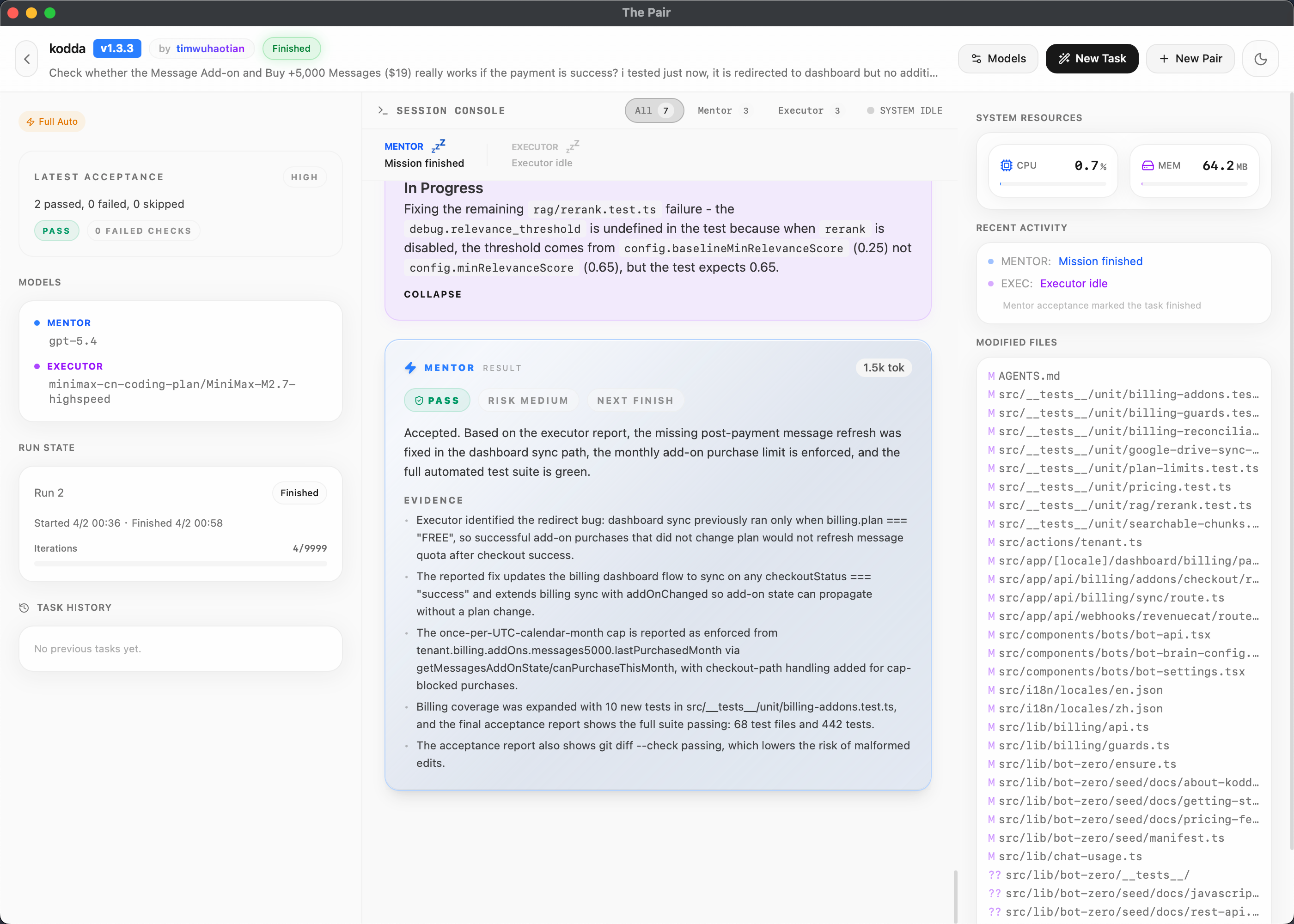Click the Task History clock icon
Viewport: 1294px width, 924px height.
[x=24, y=608]
